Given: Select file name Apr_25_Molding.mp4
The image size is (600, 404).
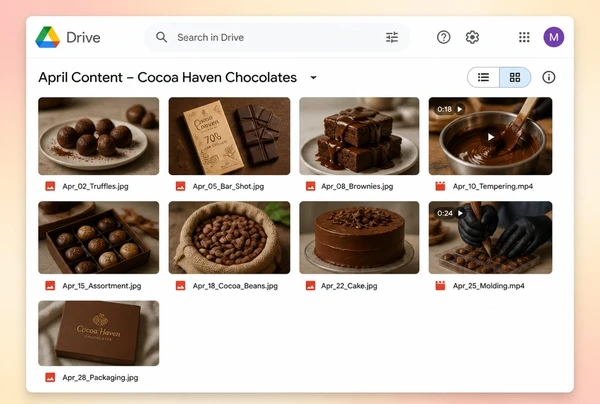Looking at the screenshot, I should coord(489,286).
